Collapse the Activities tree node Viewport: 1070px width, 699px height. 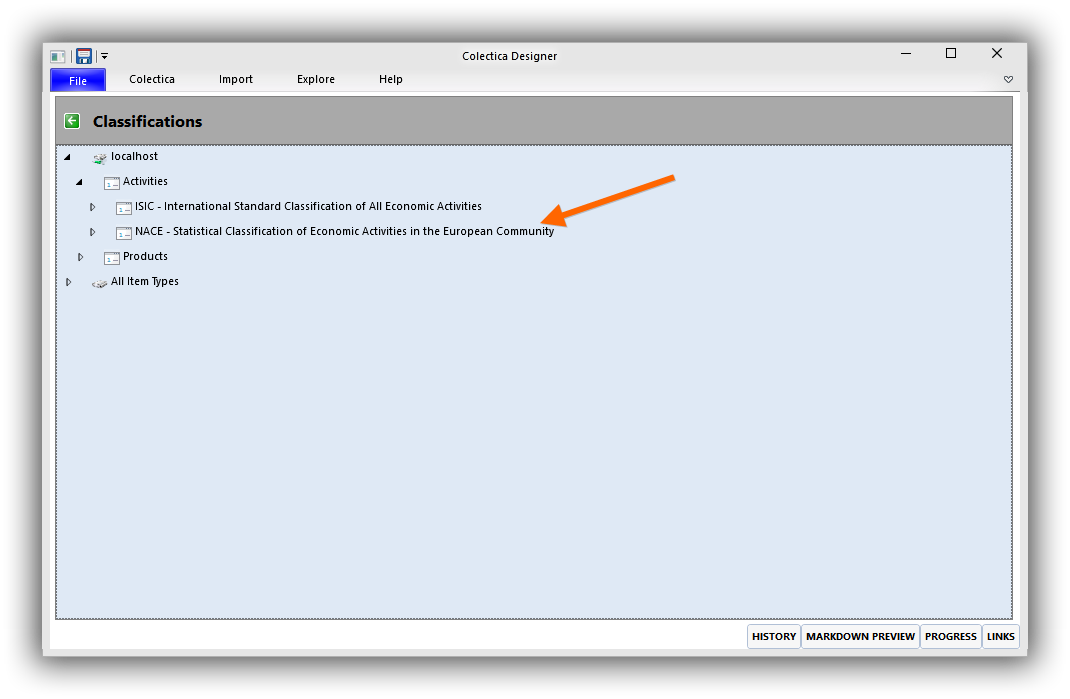[x=80, y=182]
